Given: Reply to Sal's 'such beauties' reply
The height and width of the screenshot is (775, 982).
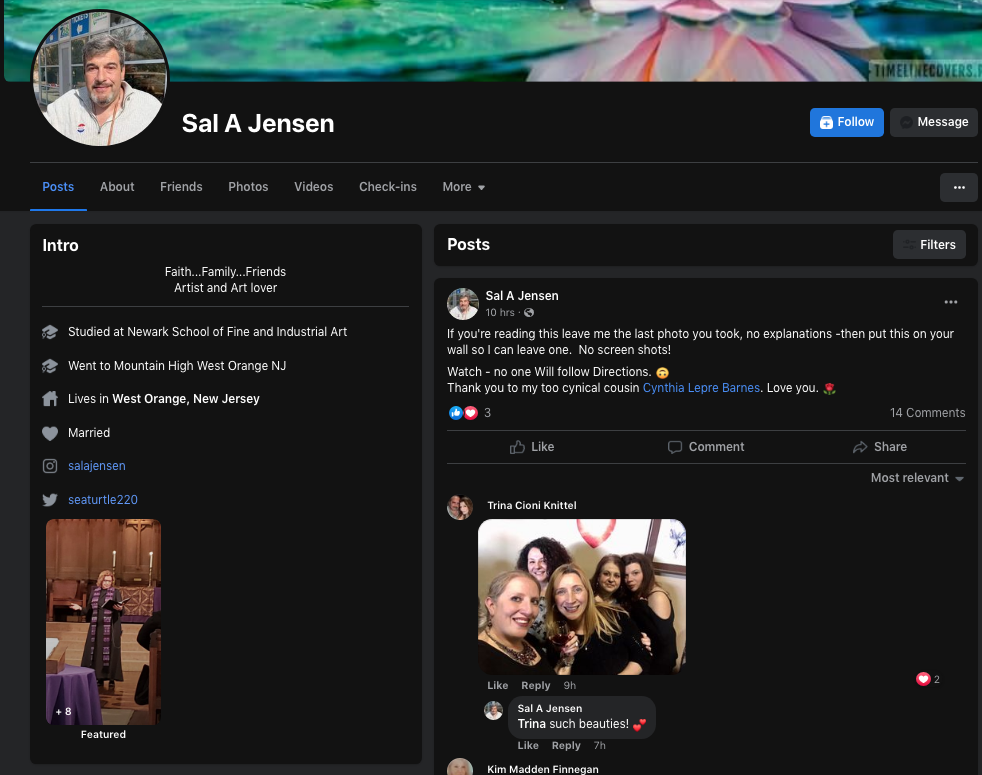Looking at the screenshot, I should pos(566,746).
